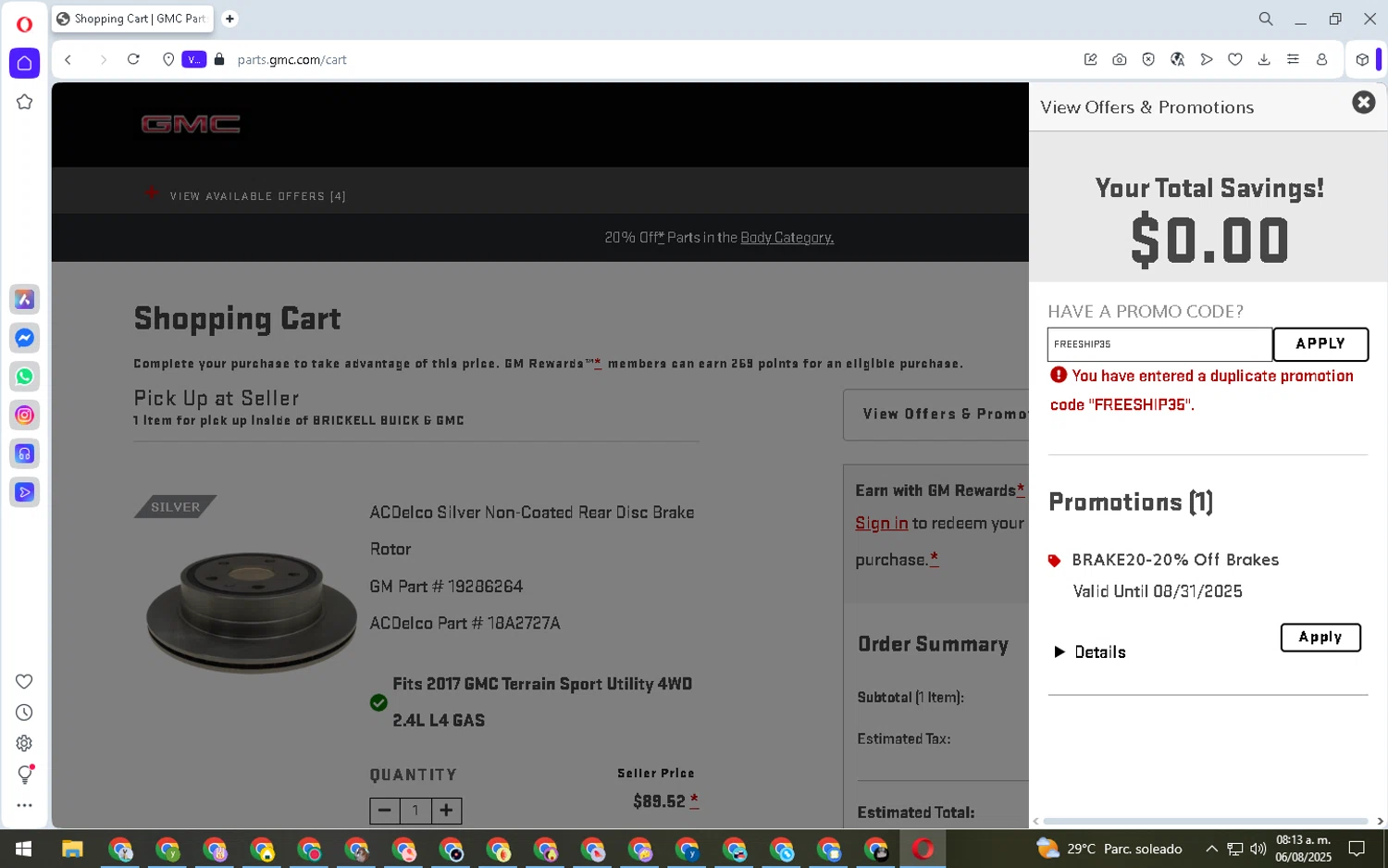Click the Seller Price $89.52 footnote asterisk
1388x868 pixels.
694,801
